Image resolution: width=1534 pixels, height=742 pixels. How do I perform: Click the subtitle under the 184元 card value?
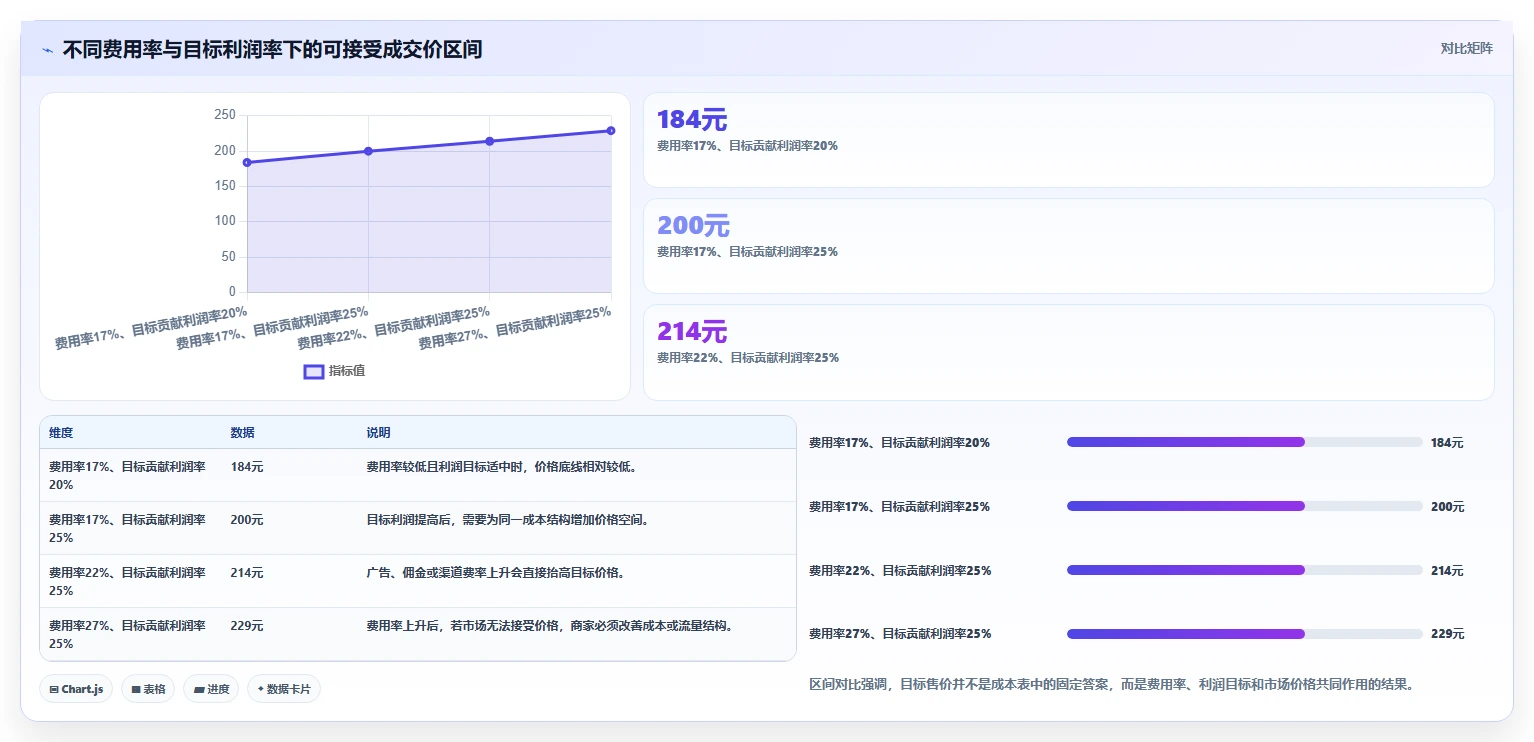(x=747, y=146)
